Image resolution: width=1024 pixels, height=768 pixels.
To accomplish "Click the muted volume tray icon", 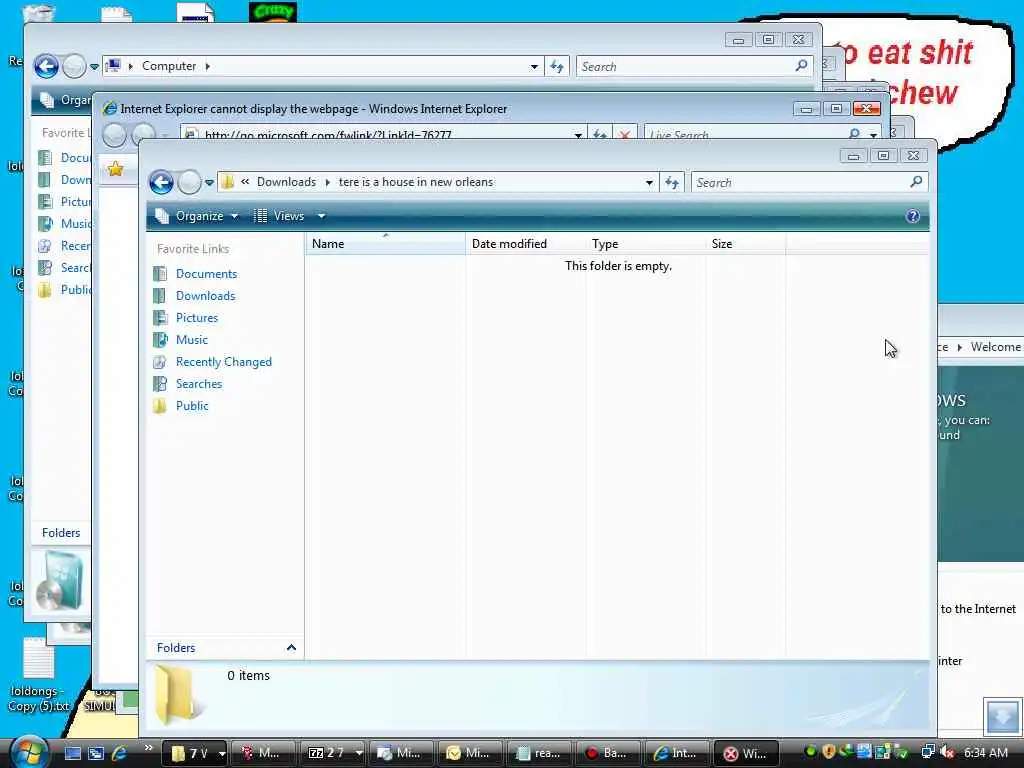I will (947, 753).
